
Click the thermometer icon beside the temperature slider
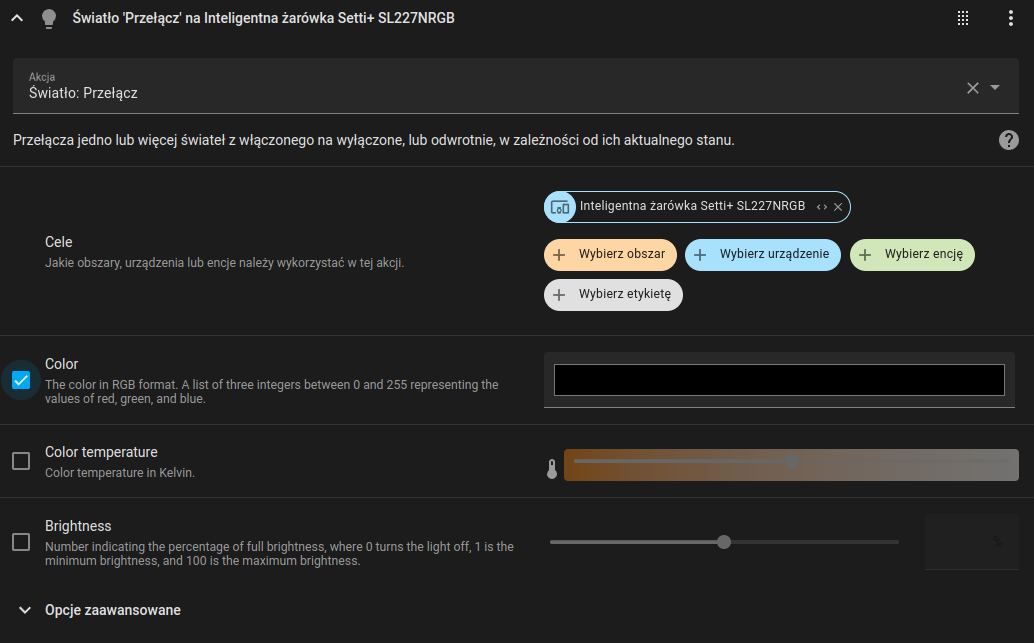click(x=552, y=469)
